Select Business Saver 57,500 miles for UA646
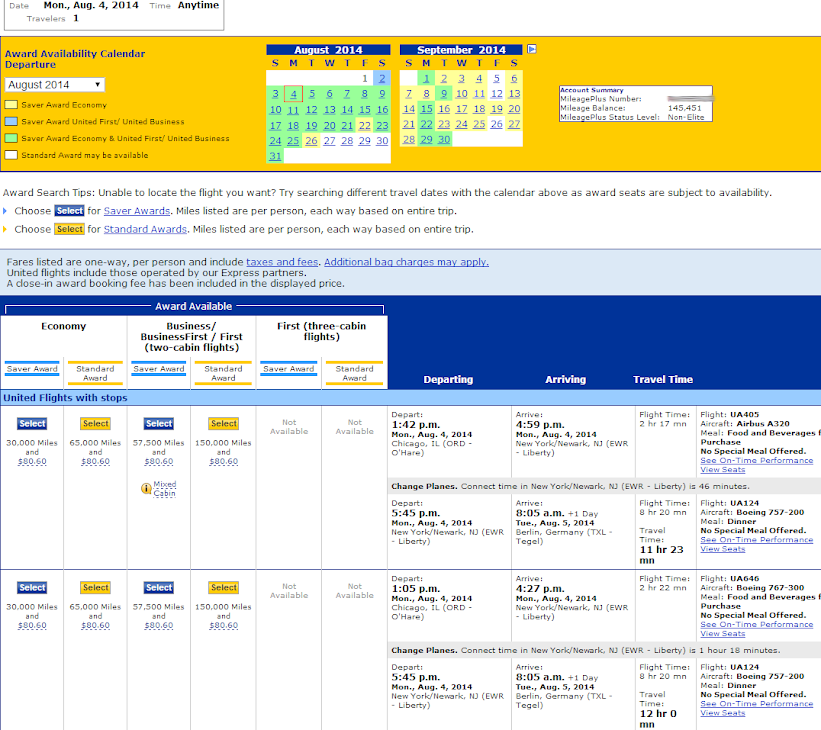The width and height of the screenshot is (821, 730). 159,588
